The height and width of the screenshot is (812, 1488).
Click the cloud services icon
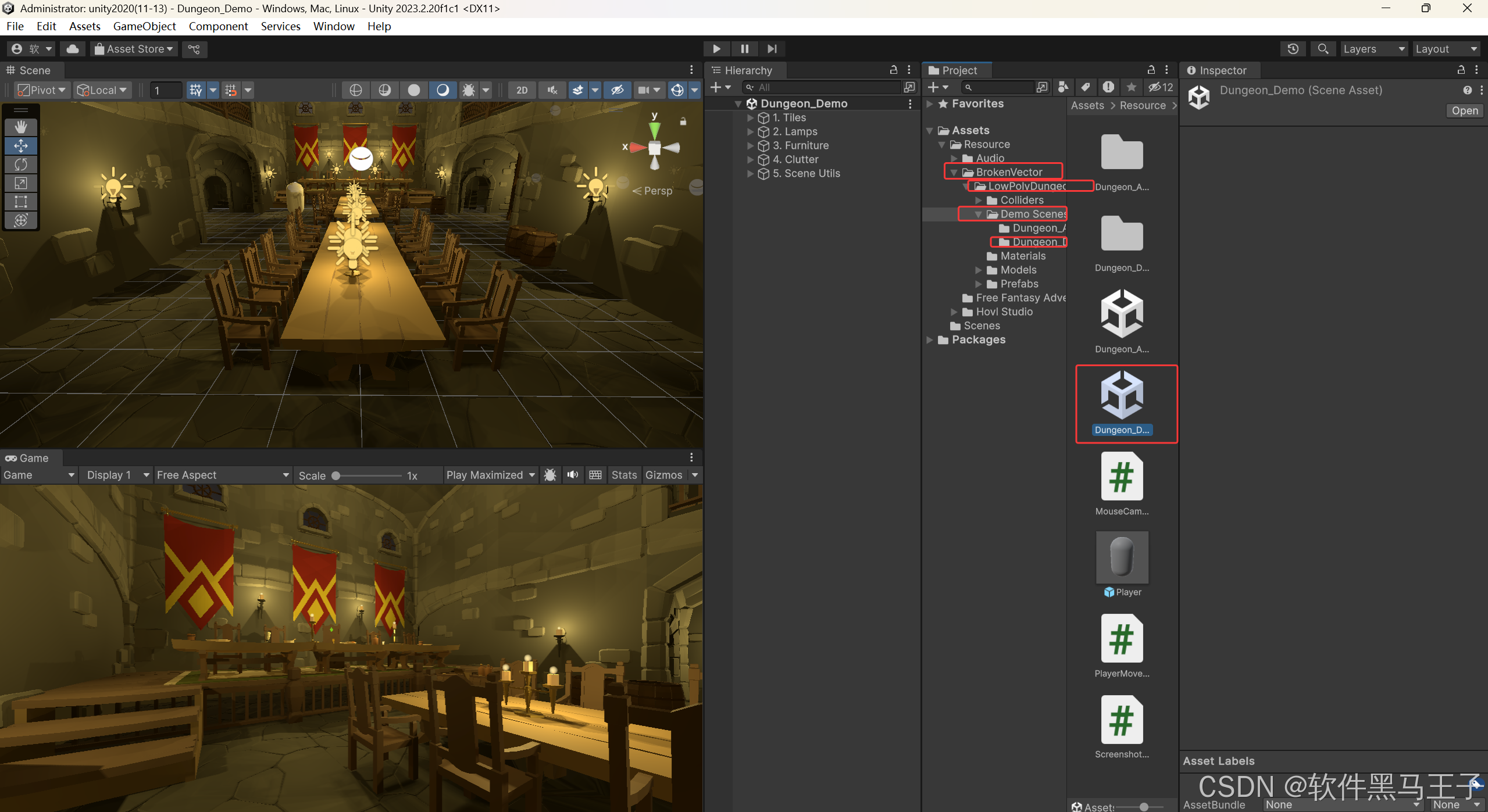pos(73,49)
